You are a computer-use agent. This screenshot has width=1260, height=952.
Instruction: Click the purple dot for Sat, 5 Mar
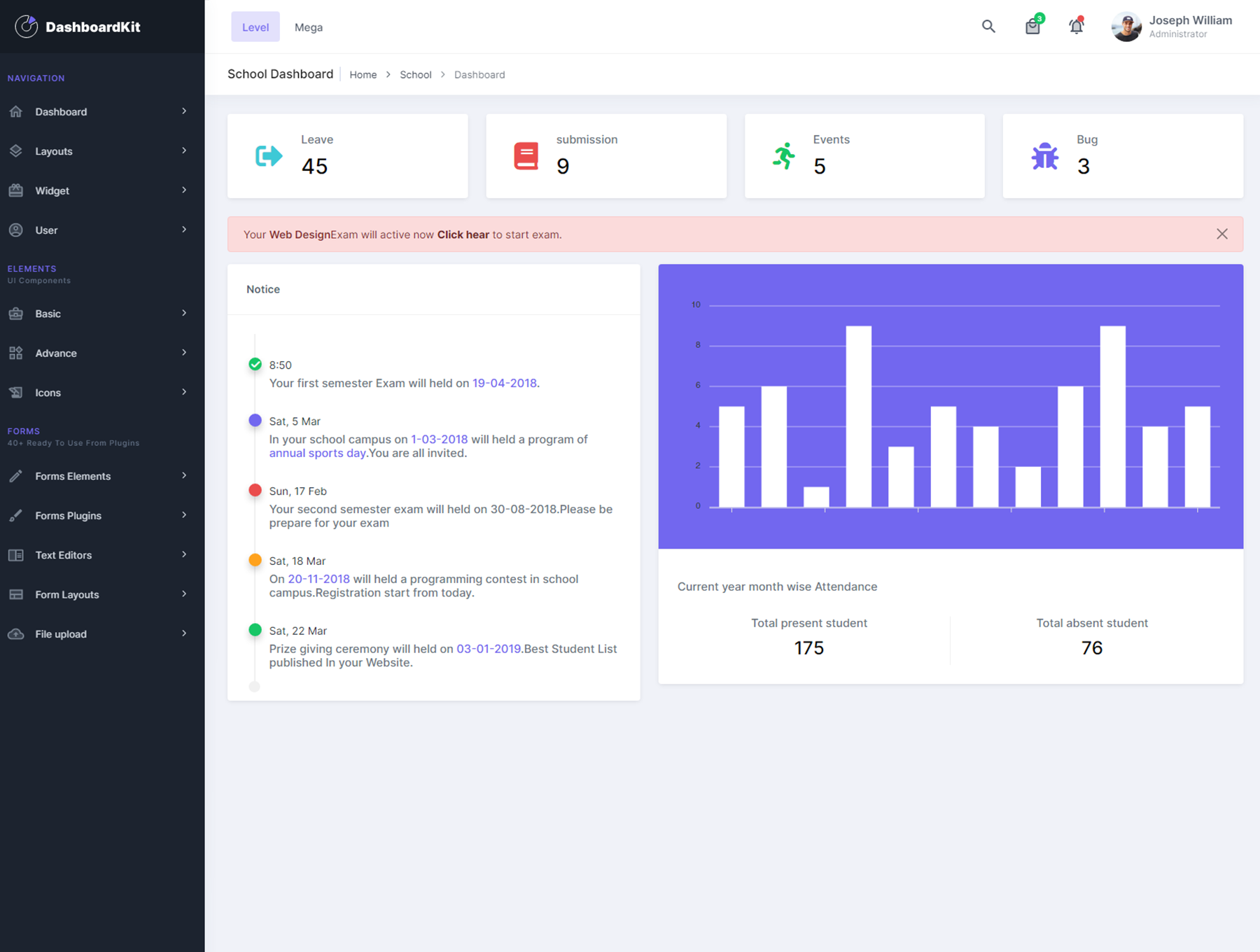255,420
